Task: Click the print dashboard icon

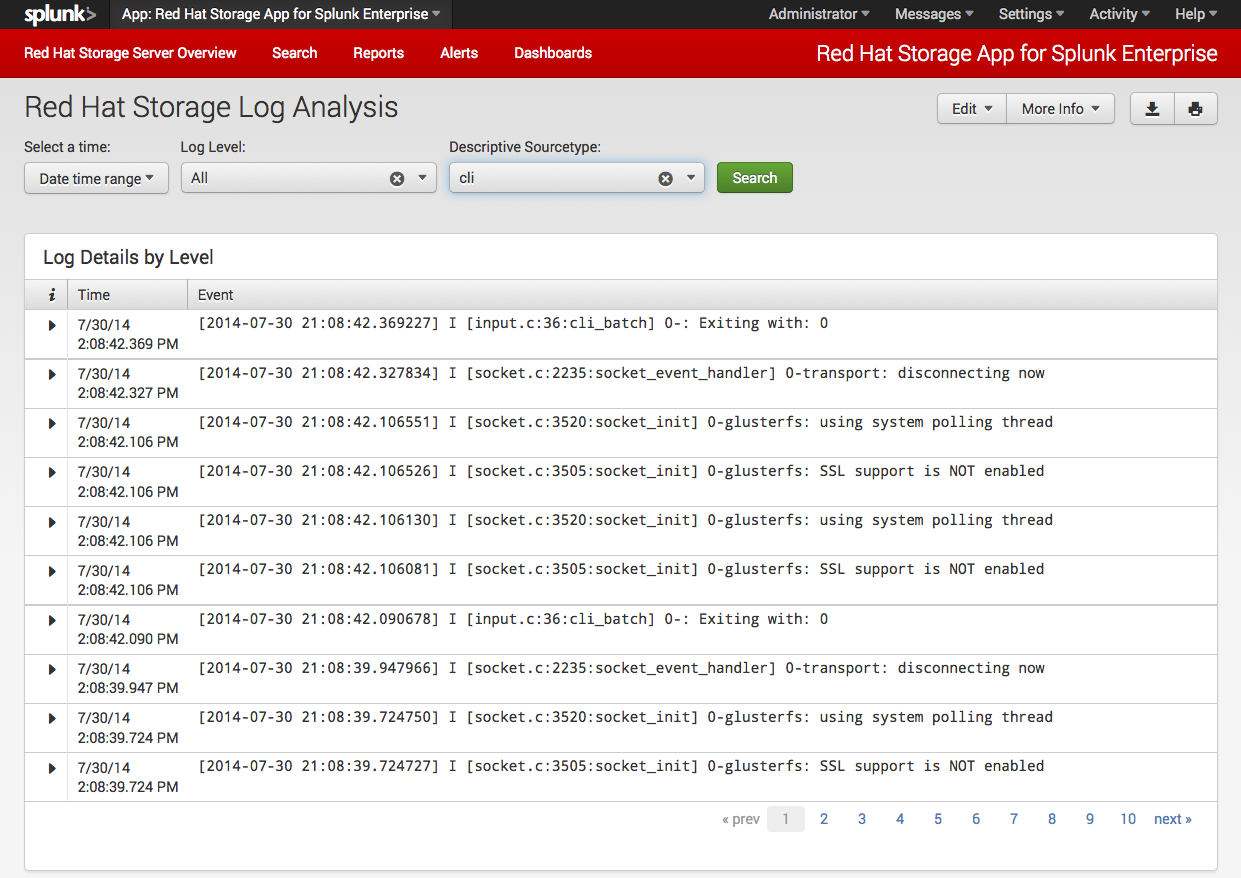Action: coord(1195,109)
